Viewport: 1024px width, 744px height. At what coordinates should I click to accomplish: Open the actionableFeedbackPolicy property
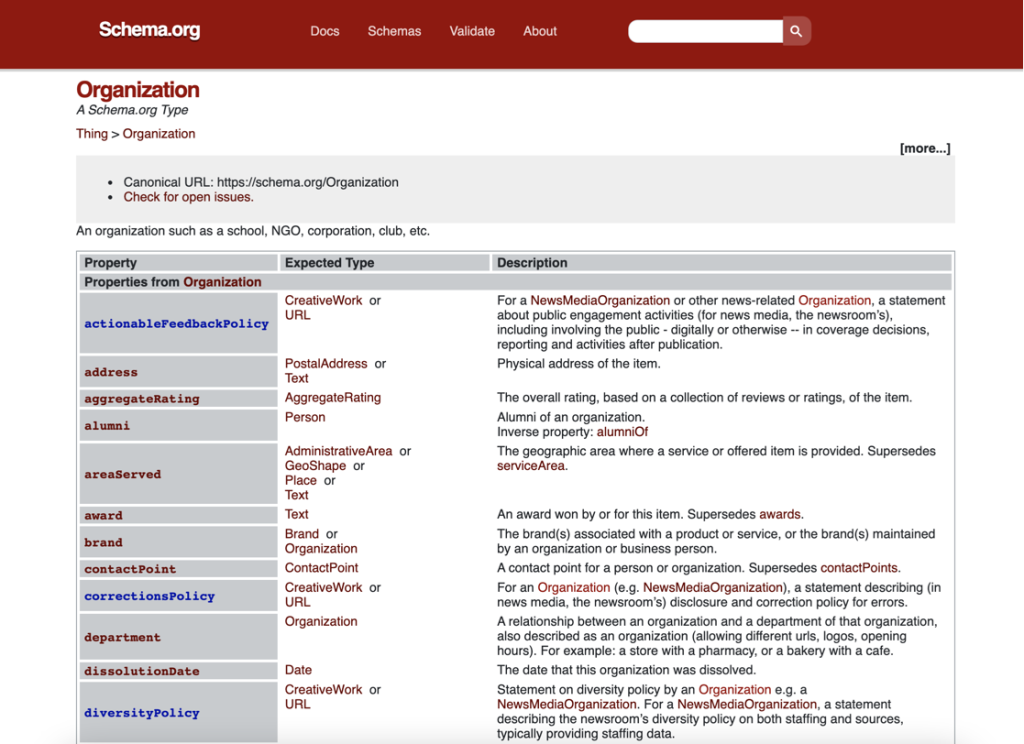pos(176,324)
